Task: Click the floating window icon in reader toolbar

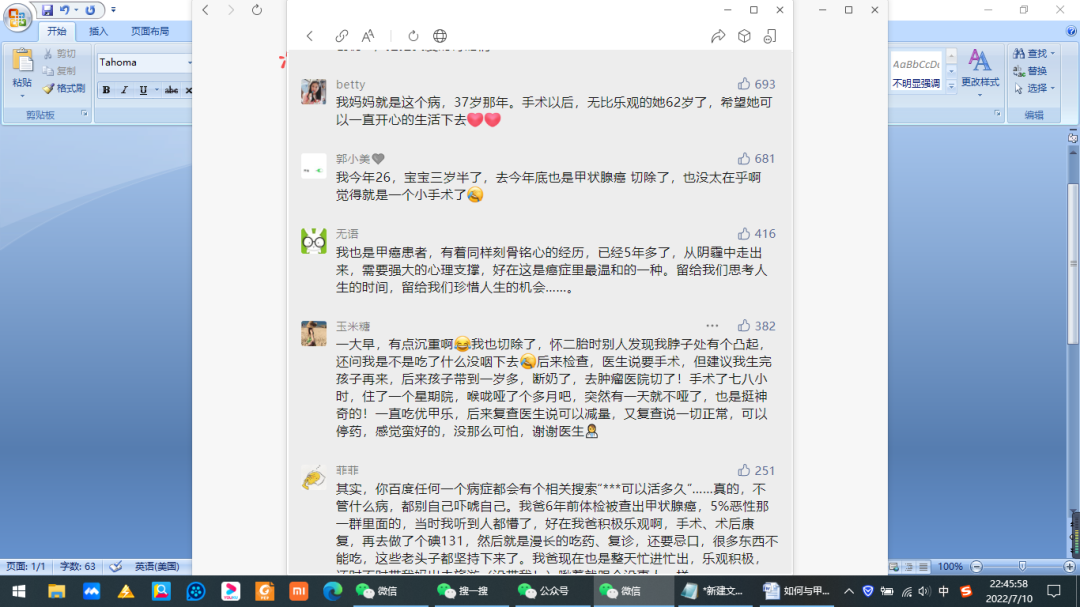Action: pos(770,35)
